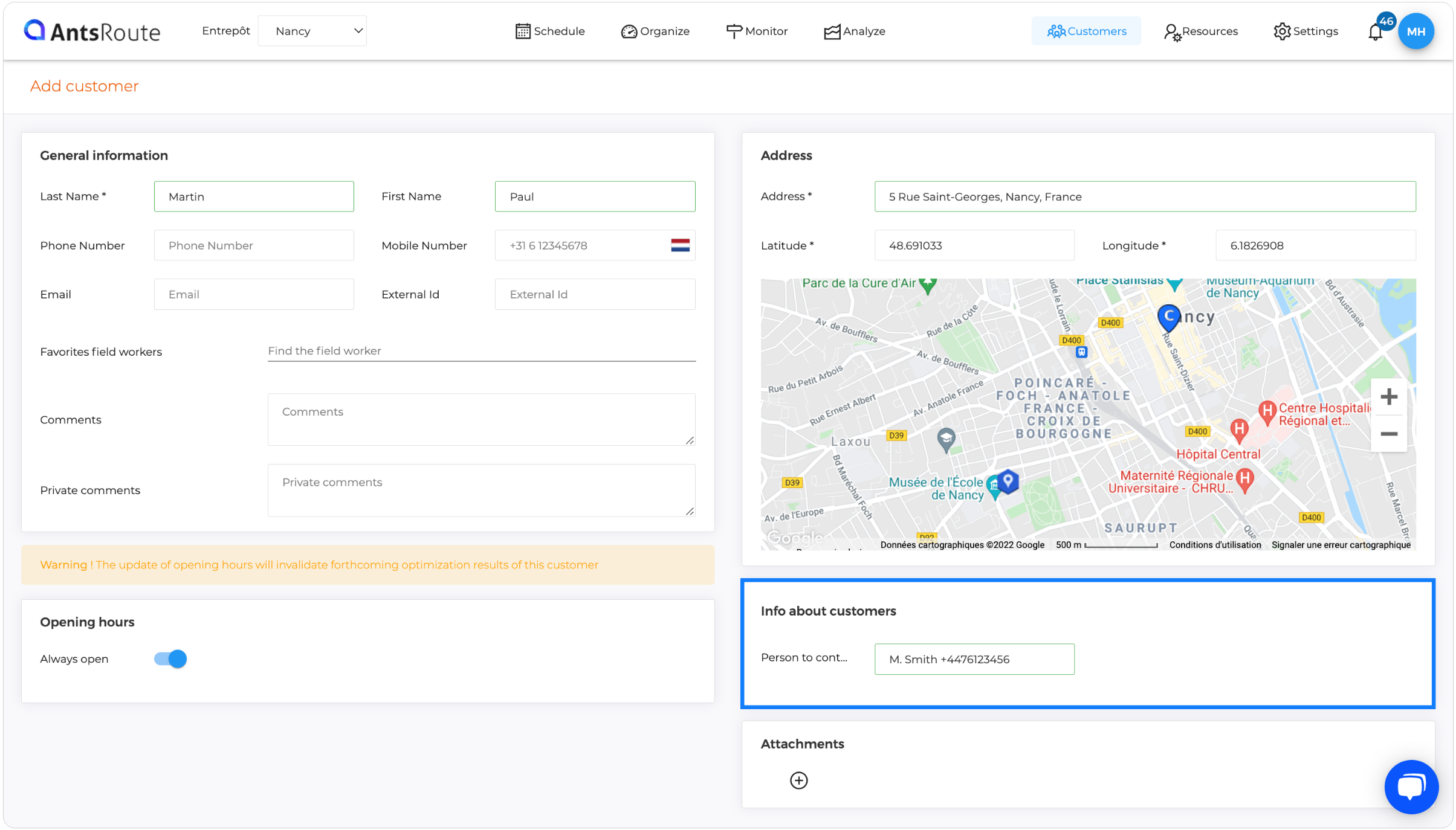Click the Google logo on the map
Screen dimensions: 1456x830
click(x=795, y=537)
